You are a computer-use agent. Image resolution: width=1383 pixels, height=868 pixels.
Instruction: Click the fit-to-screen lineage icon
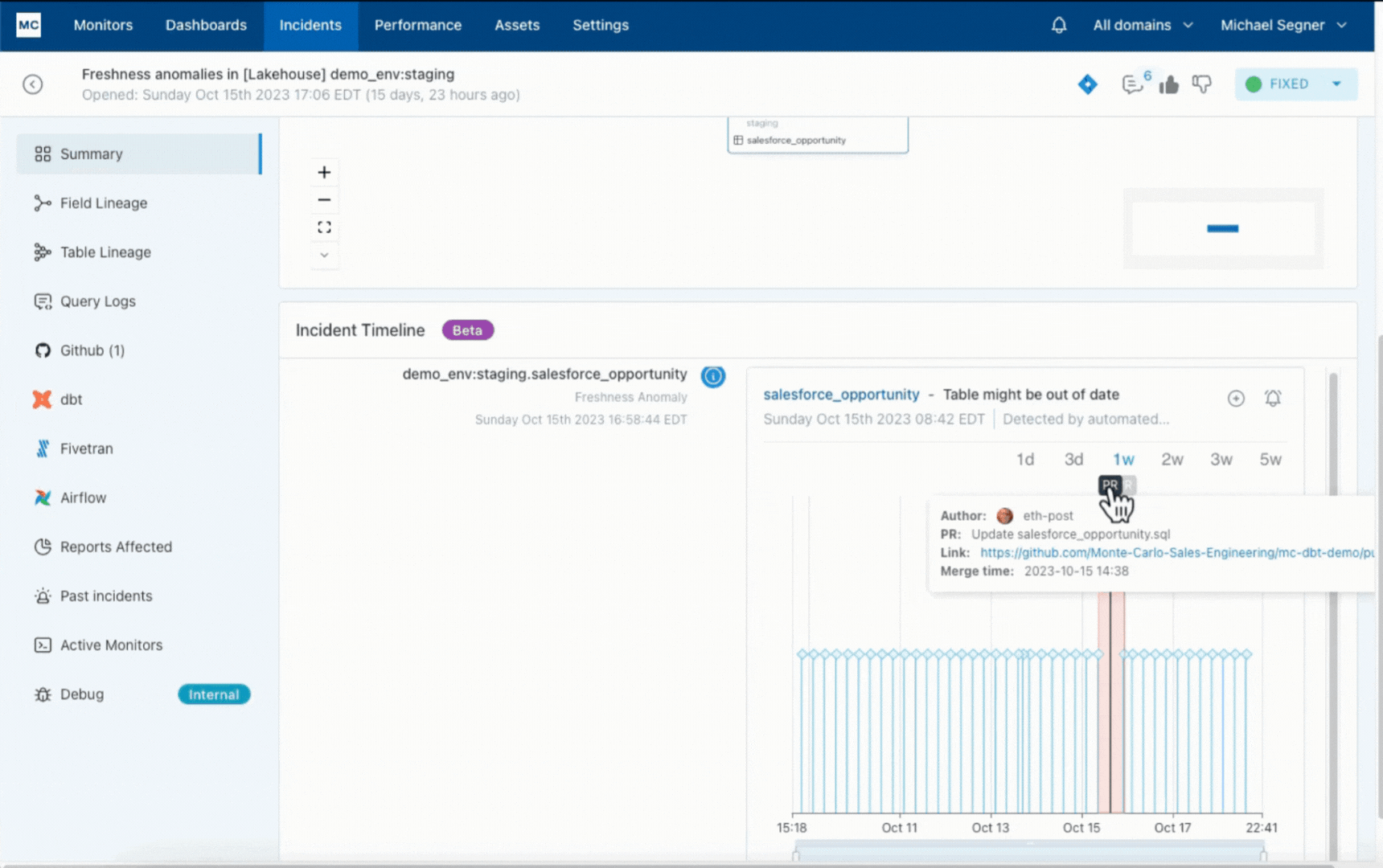324,227
